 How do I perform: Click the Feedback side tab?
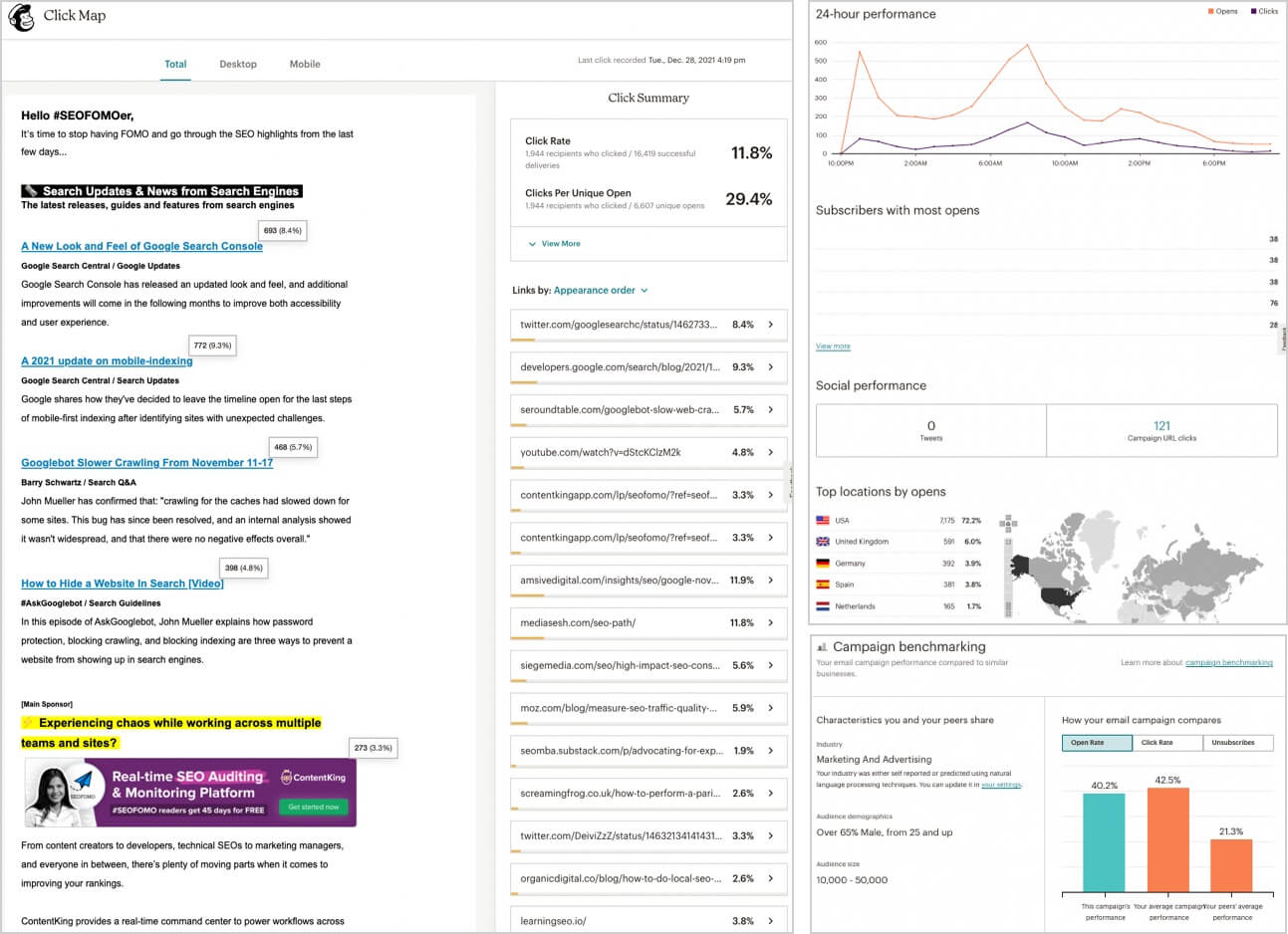[x=1283, y=339]
